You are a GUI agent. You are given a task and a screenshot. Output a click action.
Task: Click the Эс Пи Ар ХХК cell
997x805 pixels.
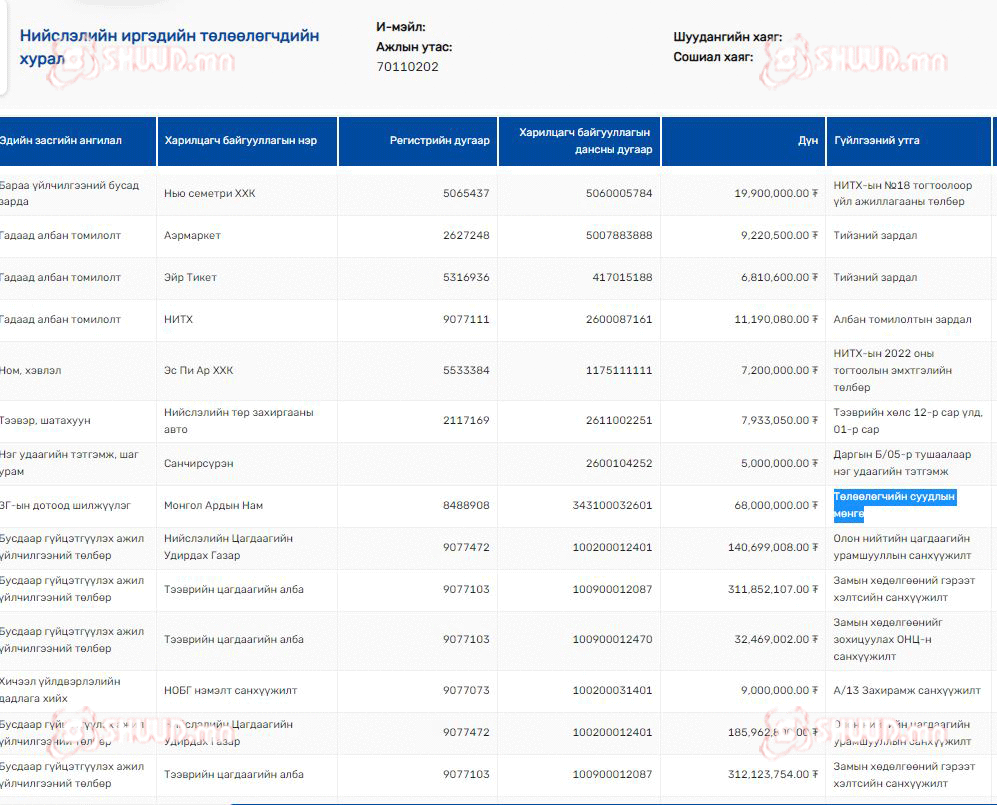pos(198,371)
